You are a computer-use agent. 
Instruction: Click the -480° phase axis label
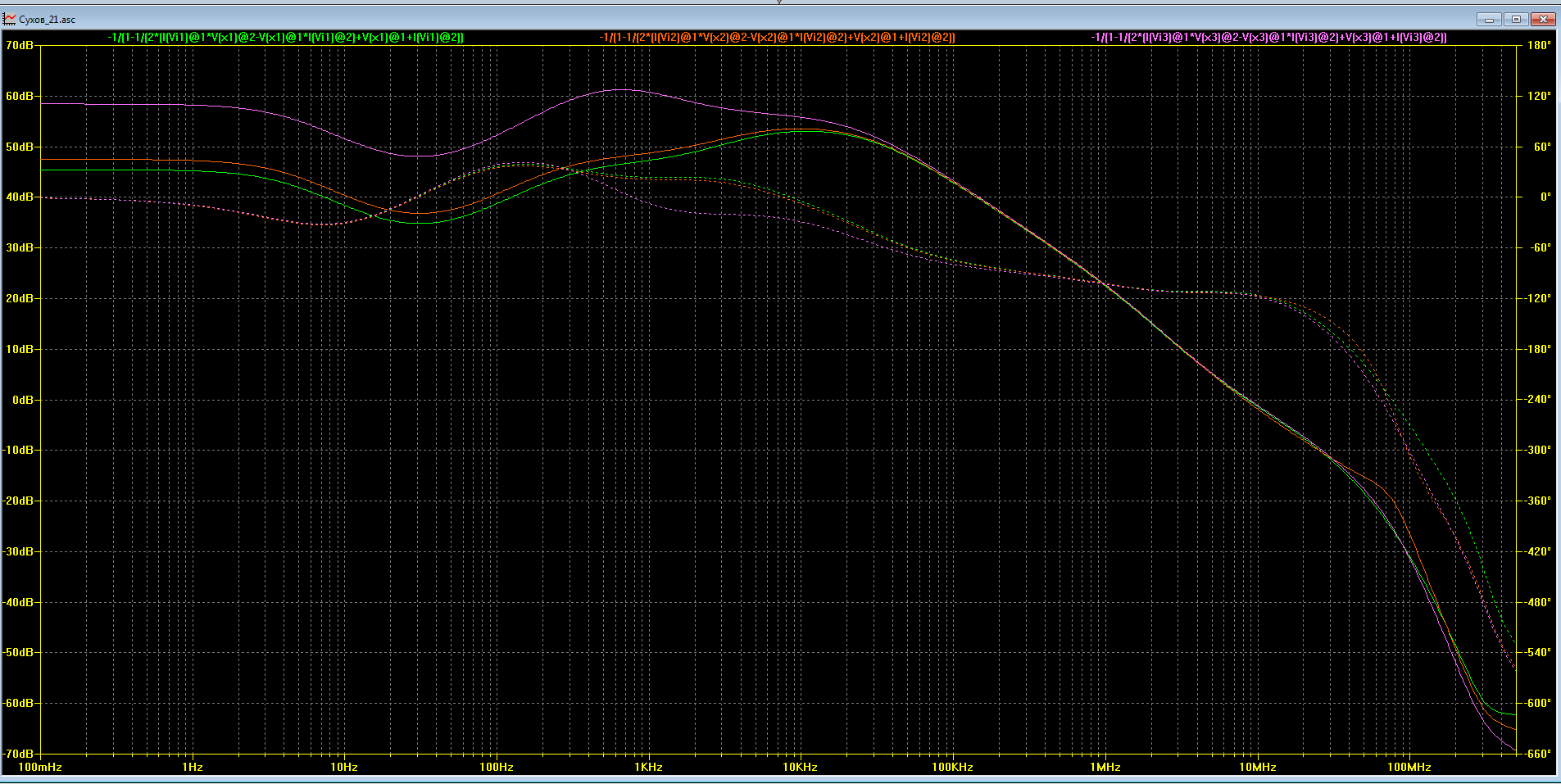click(x=1537, y=602)
